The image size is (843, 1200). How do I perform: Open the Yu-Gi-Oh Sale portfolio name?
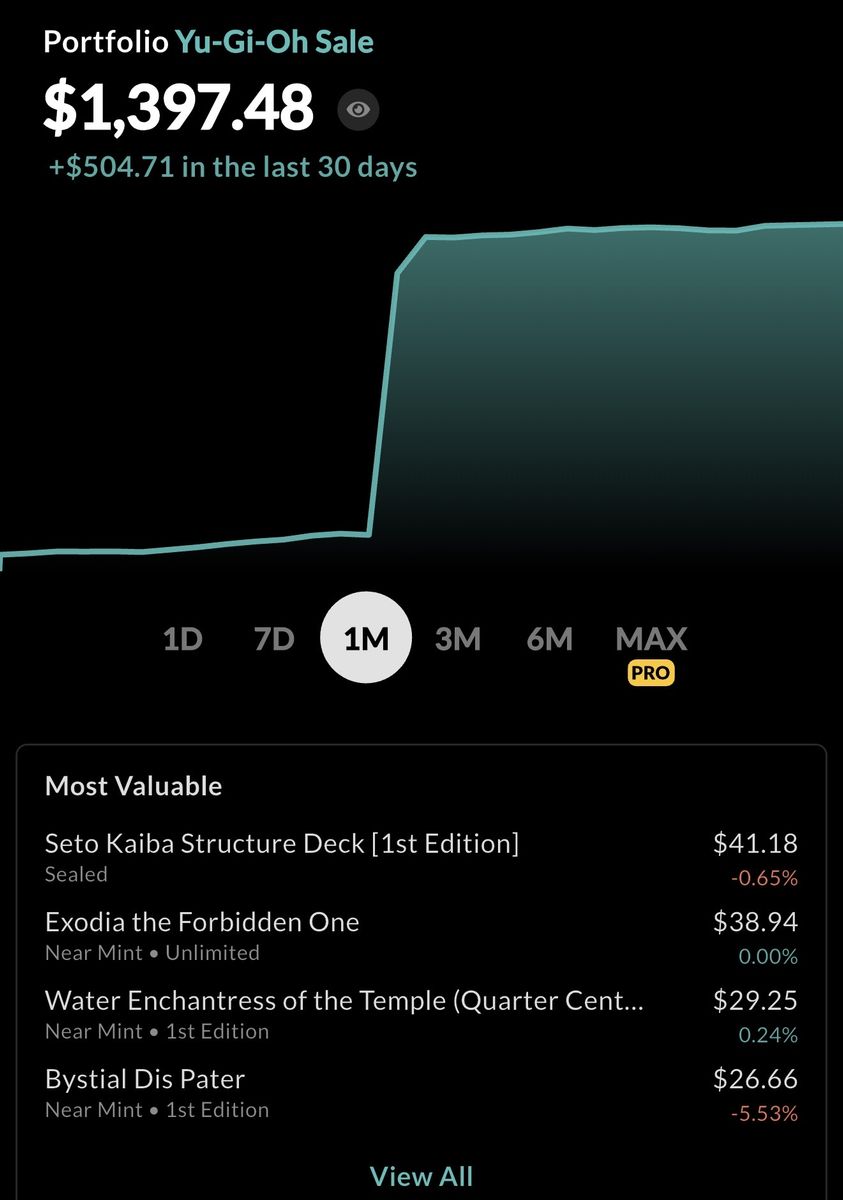[x=275, y=42]
